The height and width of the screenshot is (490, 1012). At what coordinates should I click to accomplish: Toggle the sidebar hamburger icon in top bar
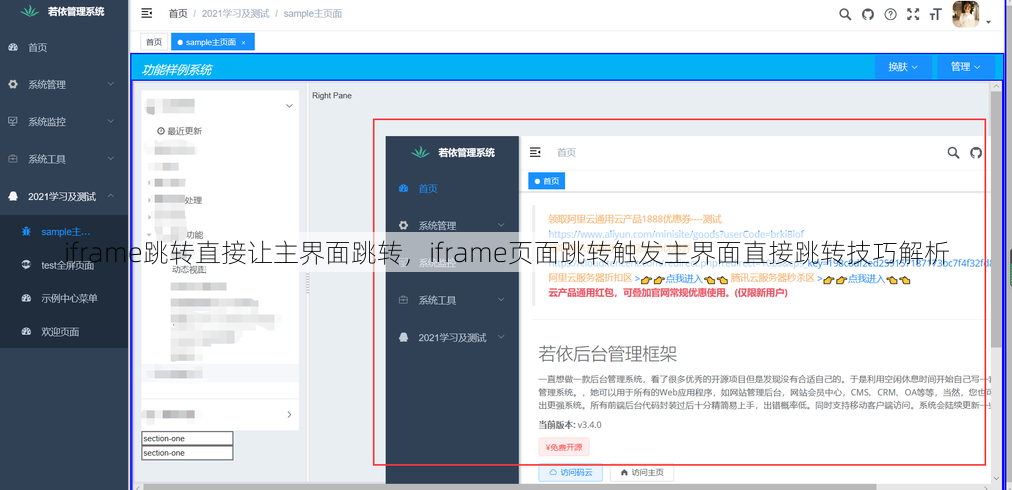pos(147,14)
